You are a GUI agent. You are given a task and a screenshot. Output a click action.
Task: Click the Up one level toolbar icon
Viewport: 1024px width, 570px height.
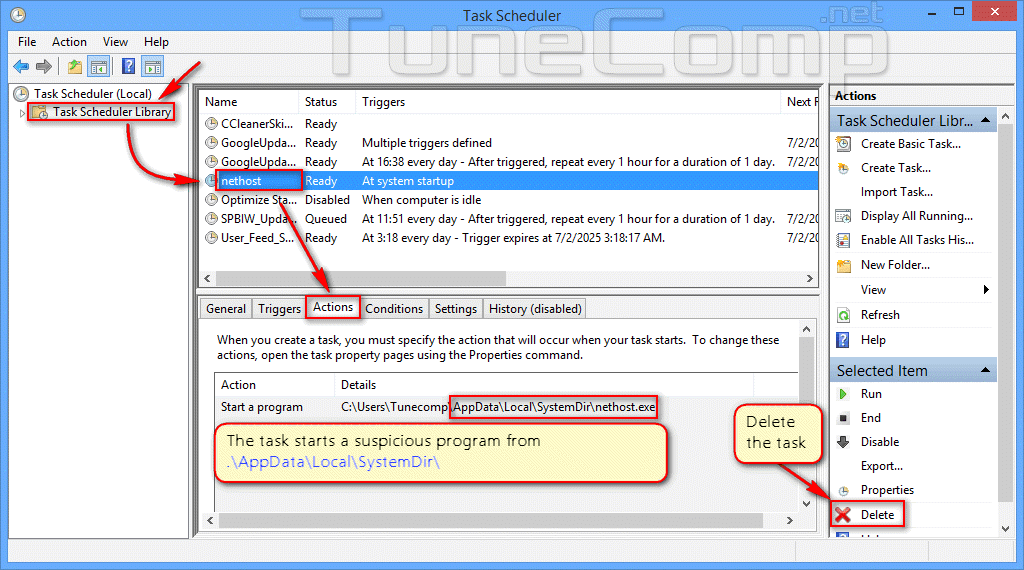tap(75, 66)
